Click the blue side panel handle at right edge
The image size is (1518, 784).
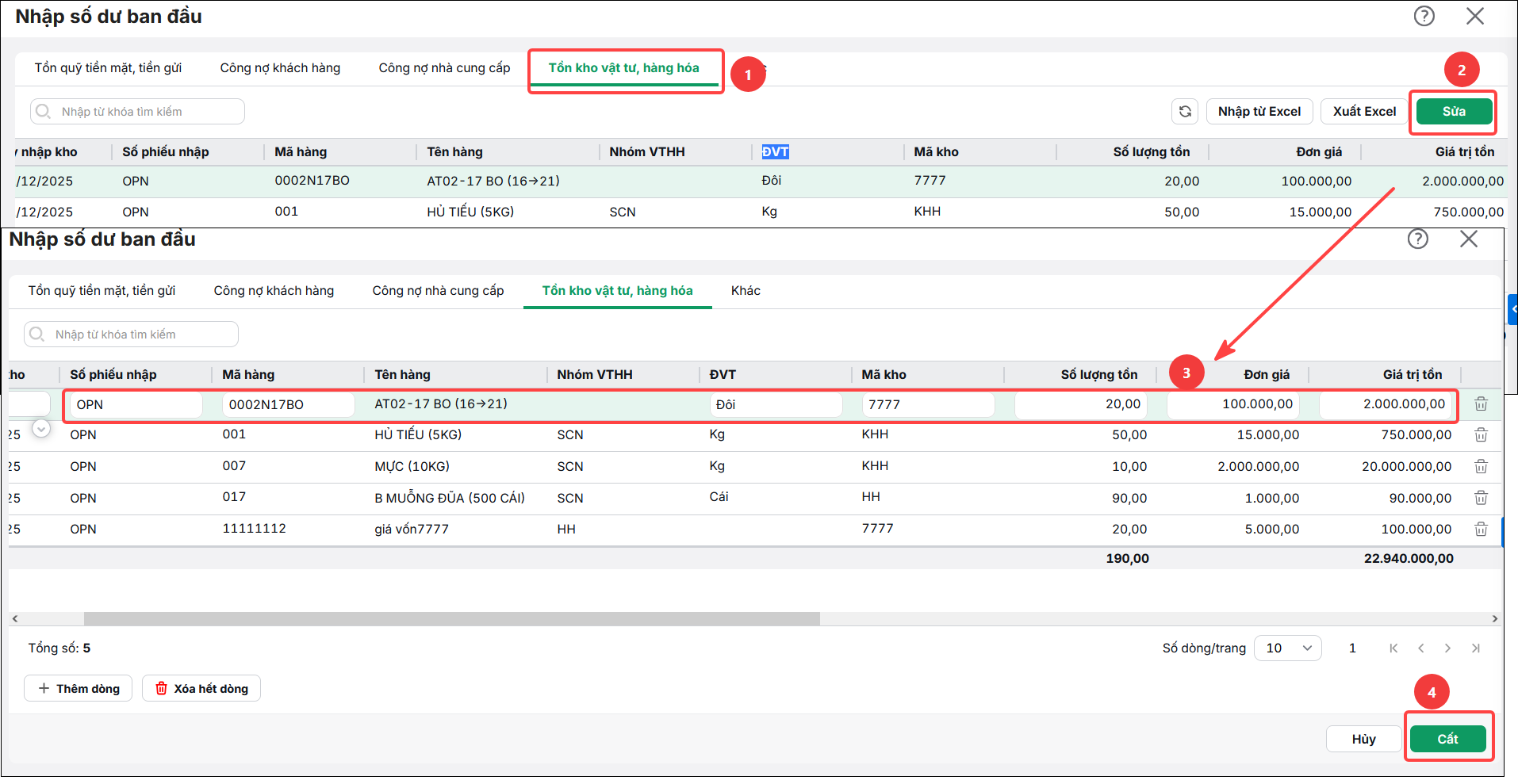pyautogui.click(x=1512, y=310)
